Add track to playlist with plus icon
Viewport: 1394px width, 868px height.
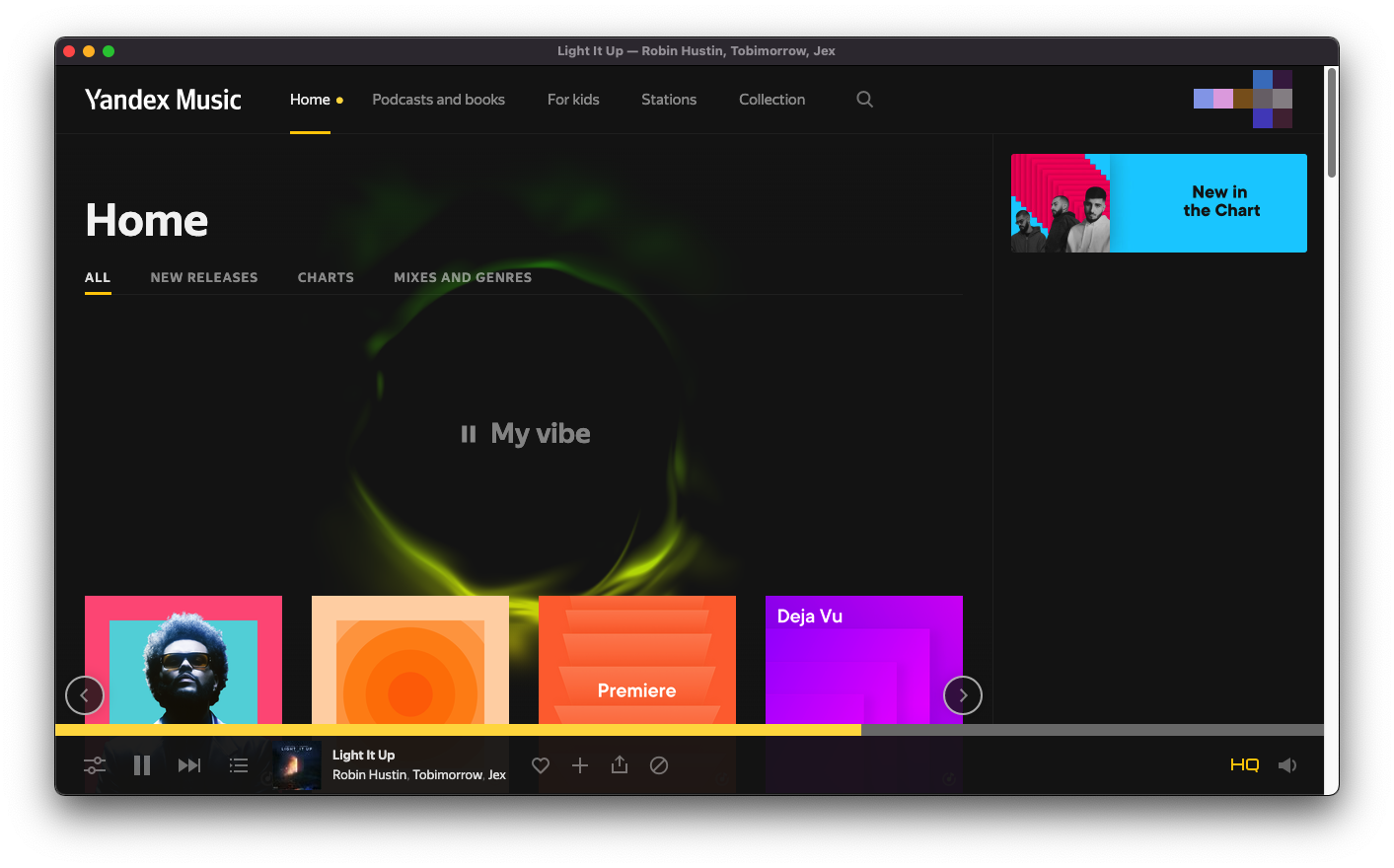click(580, 765)
